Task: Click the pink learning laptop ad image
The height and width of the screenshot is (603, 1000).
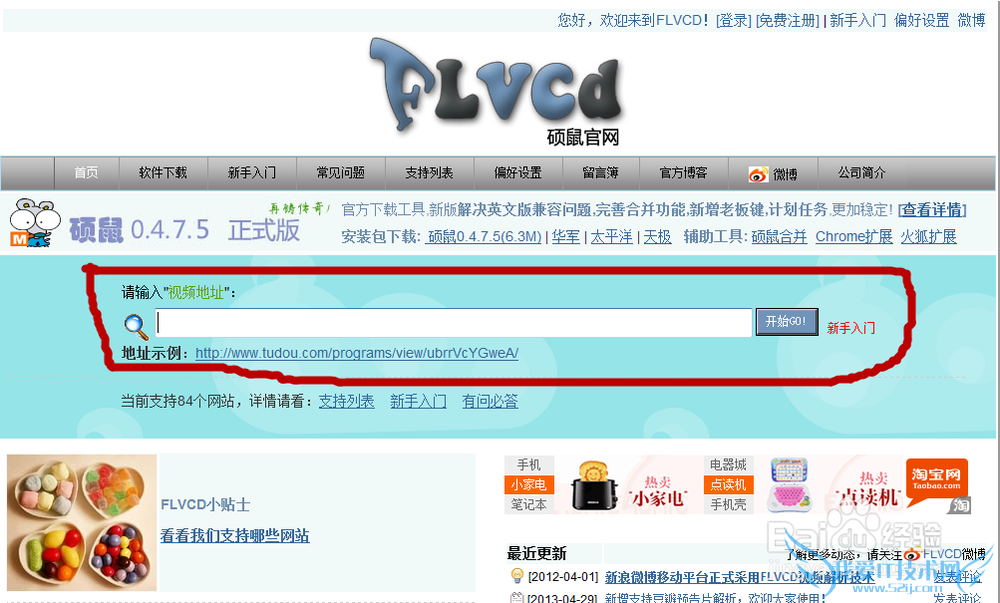Action: coord(788,484)
